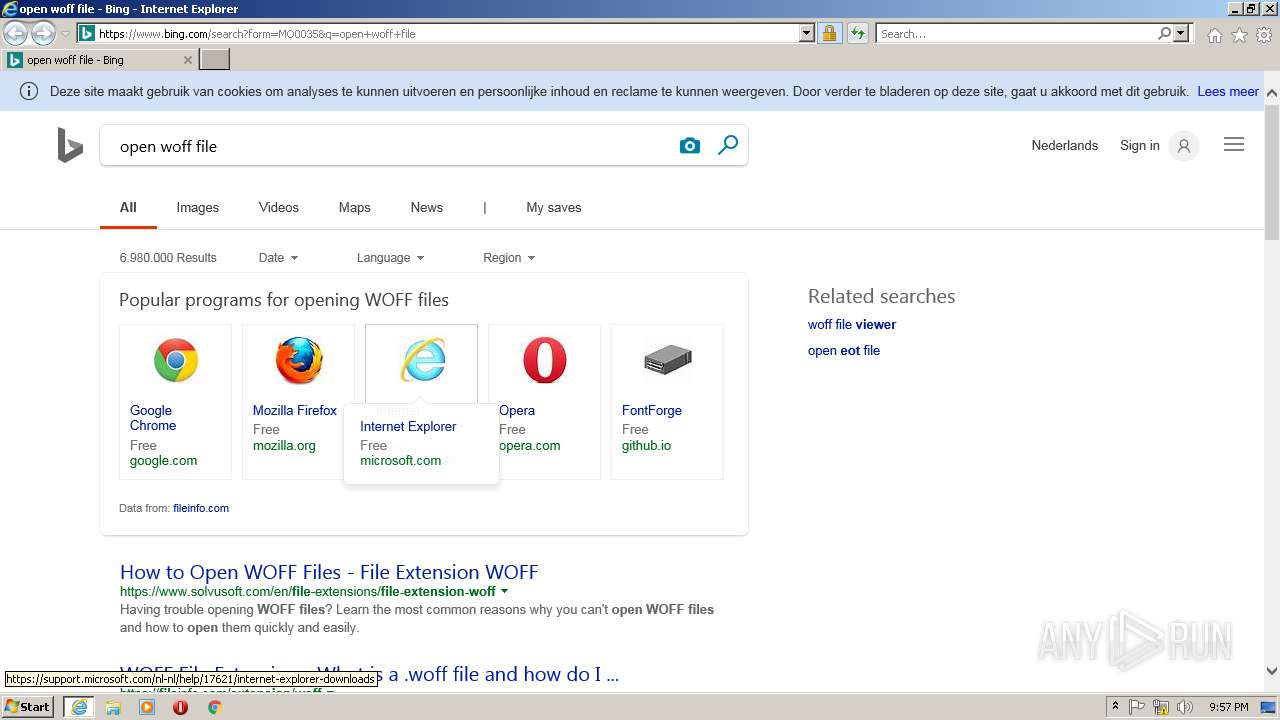The width and height of the screenshot is (1280, 720).
Task: Click the Bing logo
Action: click(69, 146)
